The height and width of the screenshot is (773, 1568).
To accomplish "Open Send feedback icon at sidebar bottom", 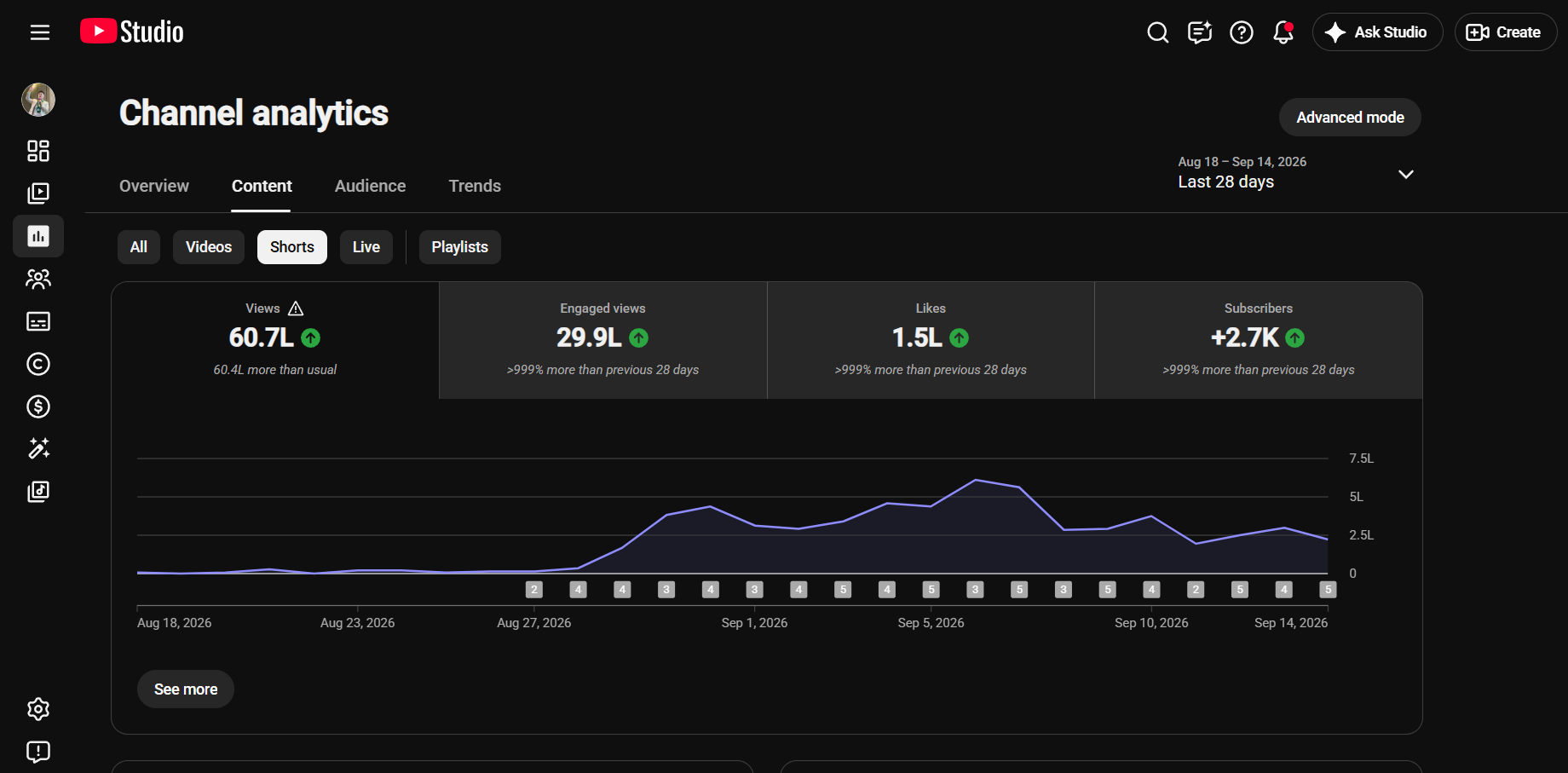I will point(38,752).
